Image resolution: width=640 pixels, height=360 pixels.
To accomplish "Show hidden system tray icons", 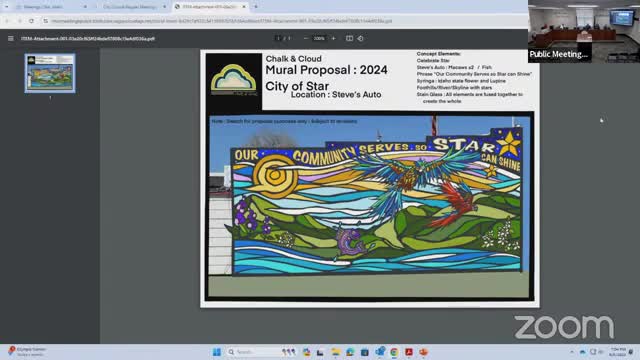I will click(x=572, y=352).
